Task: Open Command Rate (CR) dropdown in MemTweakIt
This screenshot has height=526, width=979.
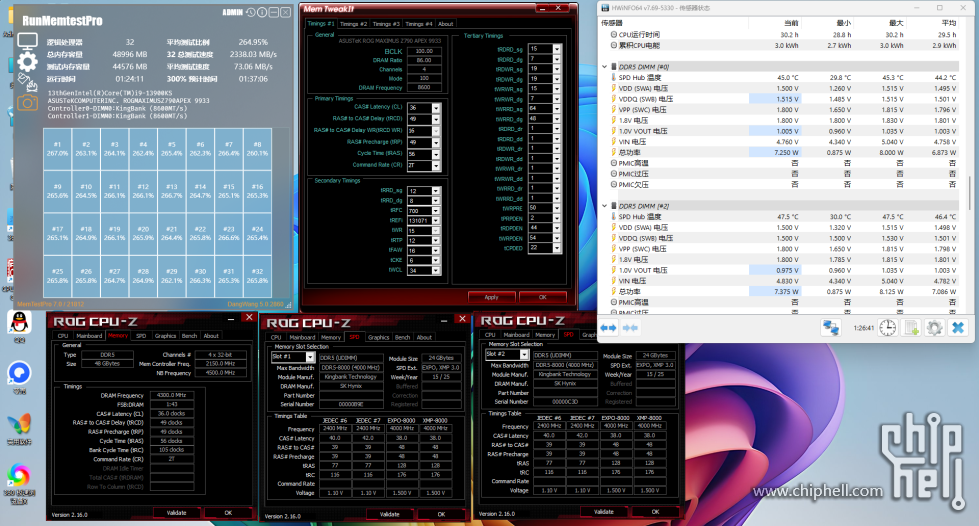Action: [436, 166]
